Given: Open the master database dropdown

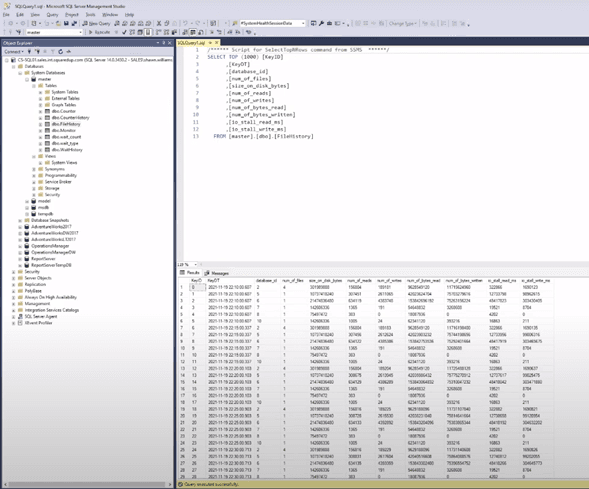Looking at the screenshot, I should (80, 32).
